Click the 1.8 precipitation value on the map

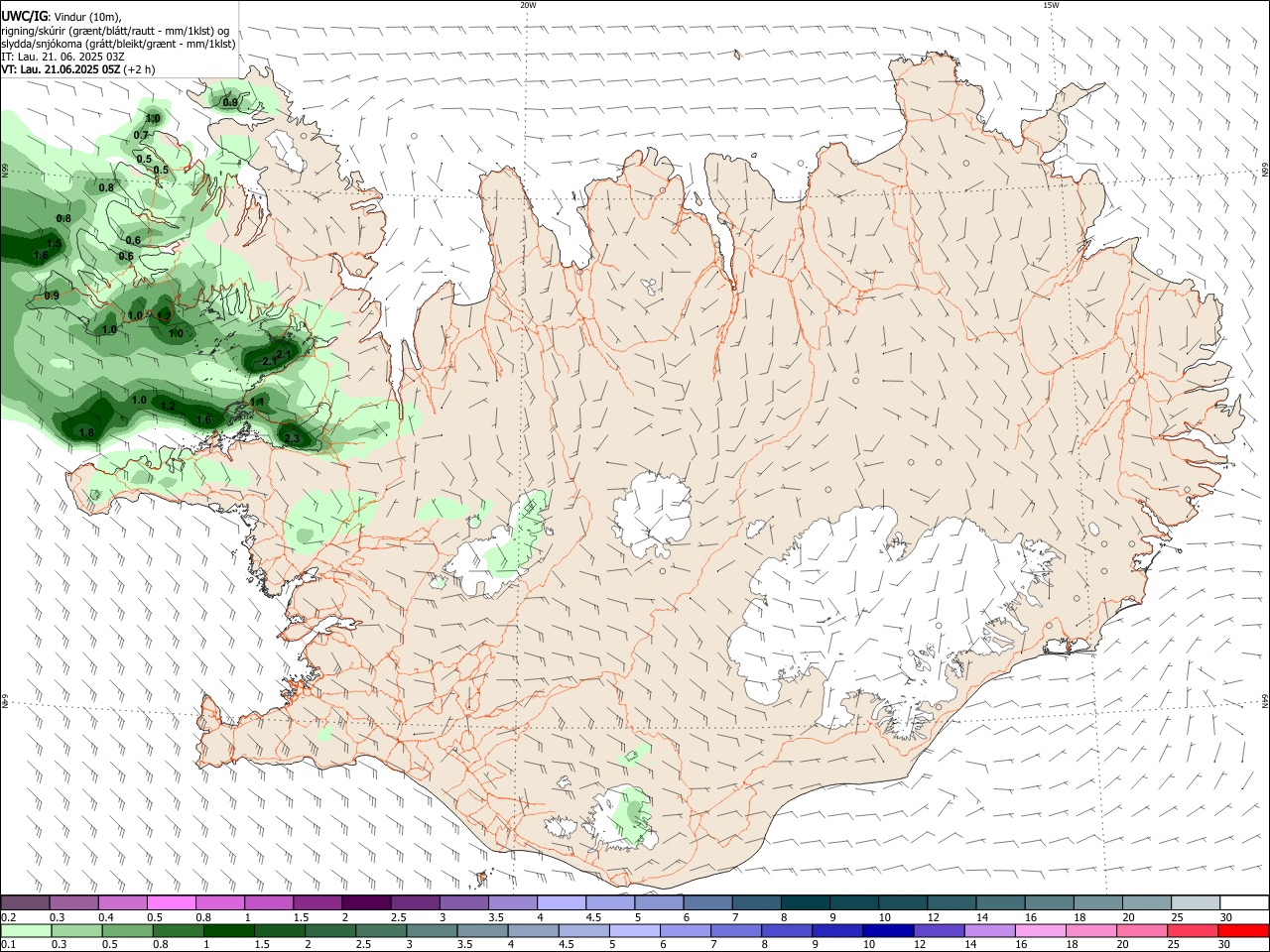coord(86,432)
